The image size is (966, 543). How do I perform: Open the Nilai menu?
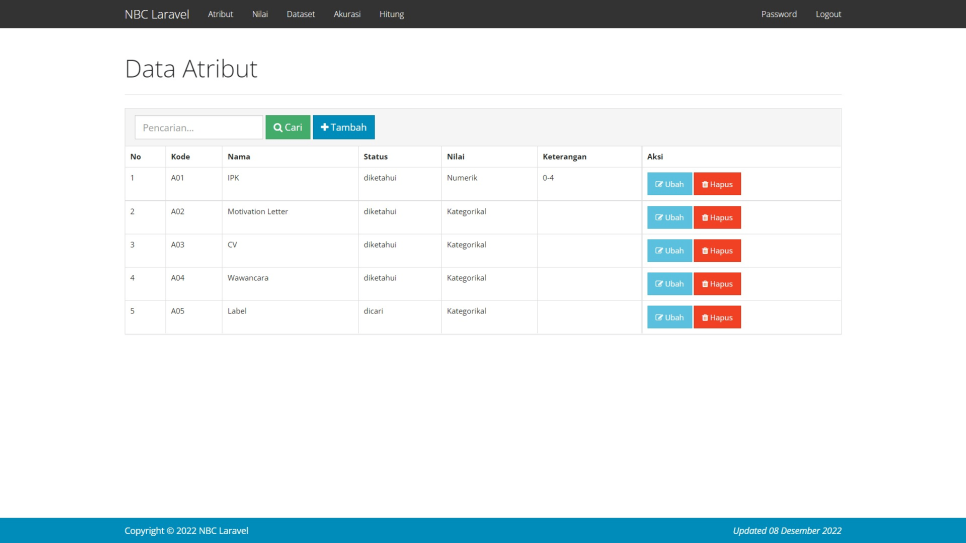pyautogui.click(x=260, y=14)
